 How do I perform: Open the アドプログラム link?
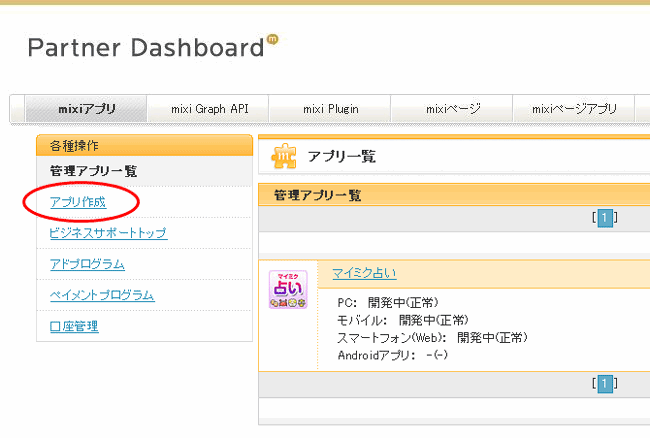[x=87, y=264]
